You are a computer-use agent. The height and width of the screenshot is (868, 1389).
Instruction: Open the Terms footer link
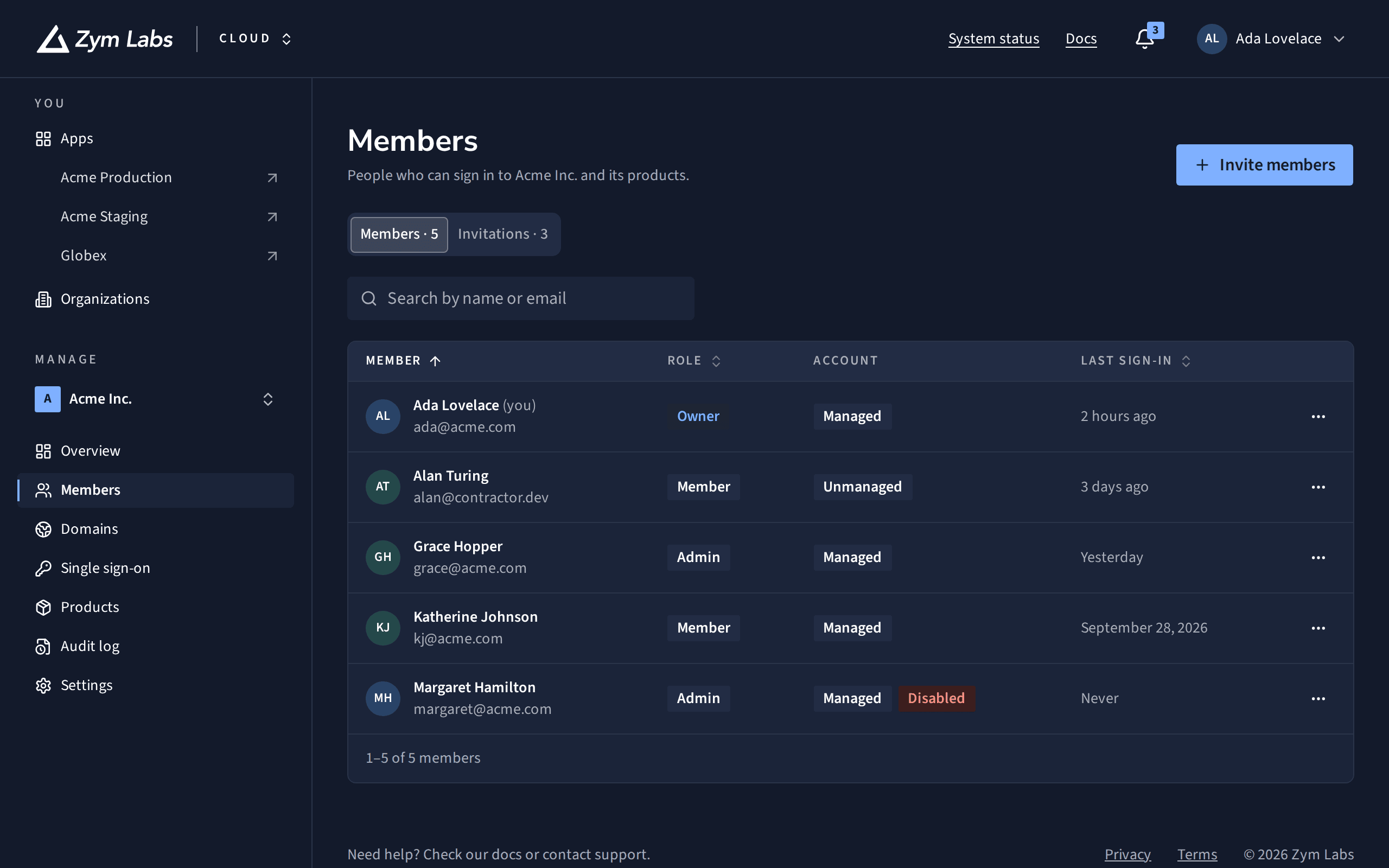pyautogui.click(x=1197, y=854)
